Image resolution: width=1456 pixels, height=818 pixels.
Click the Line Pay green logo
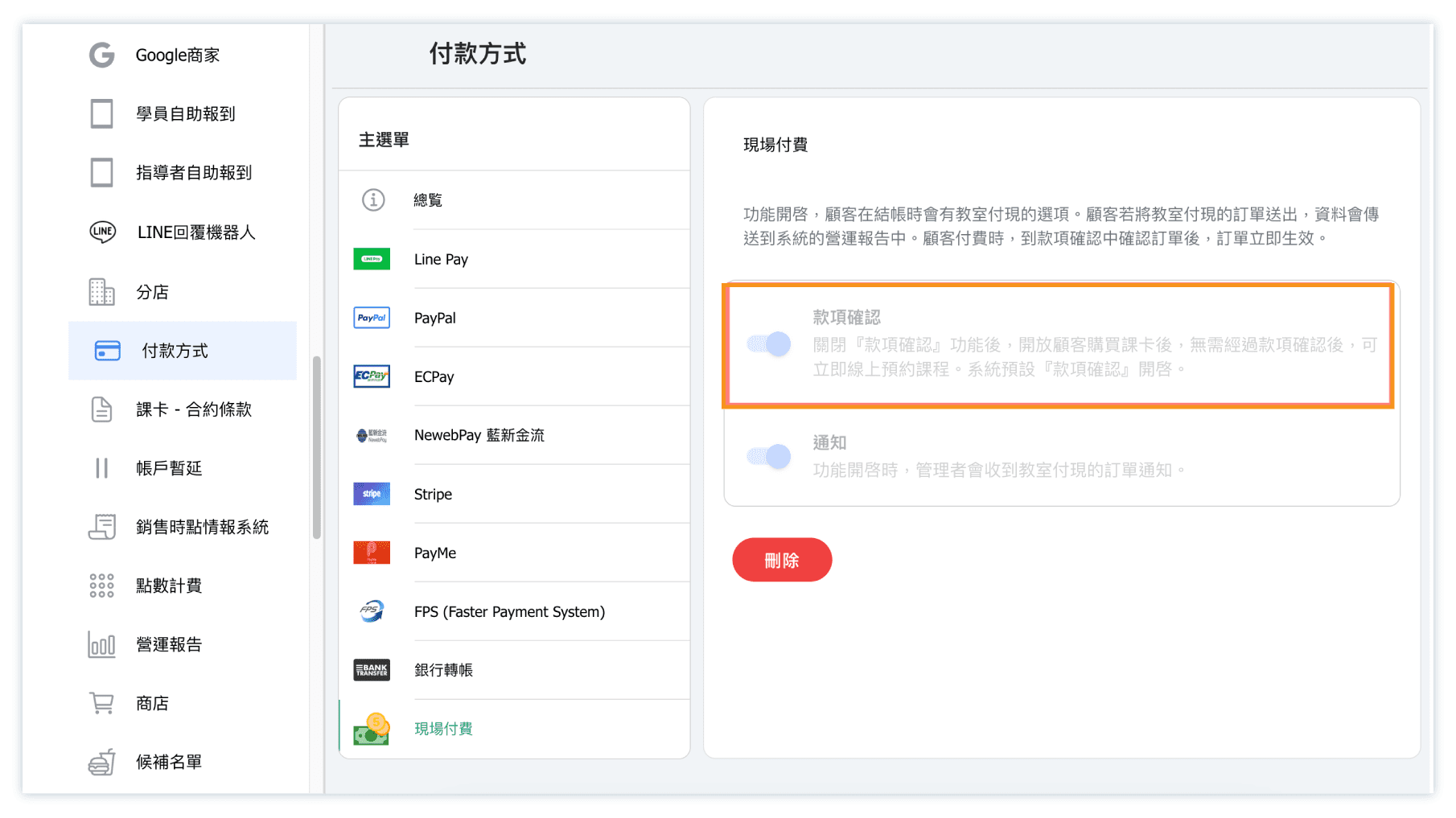pyautogui.click(x=372, y=259)
